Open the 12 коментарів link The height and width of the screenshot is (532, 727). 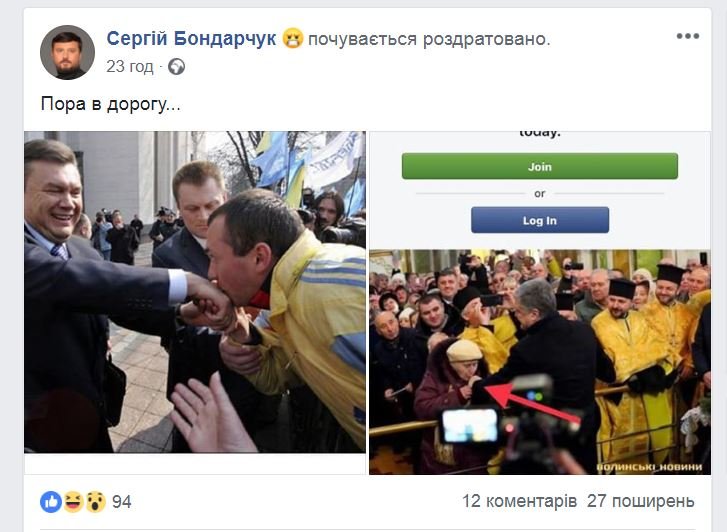(519, 501)
